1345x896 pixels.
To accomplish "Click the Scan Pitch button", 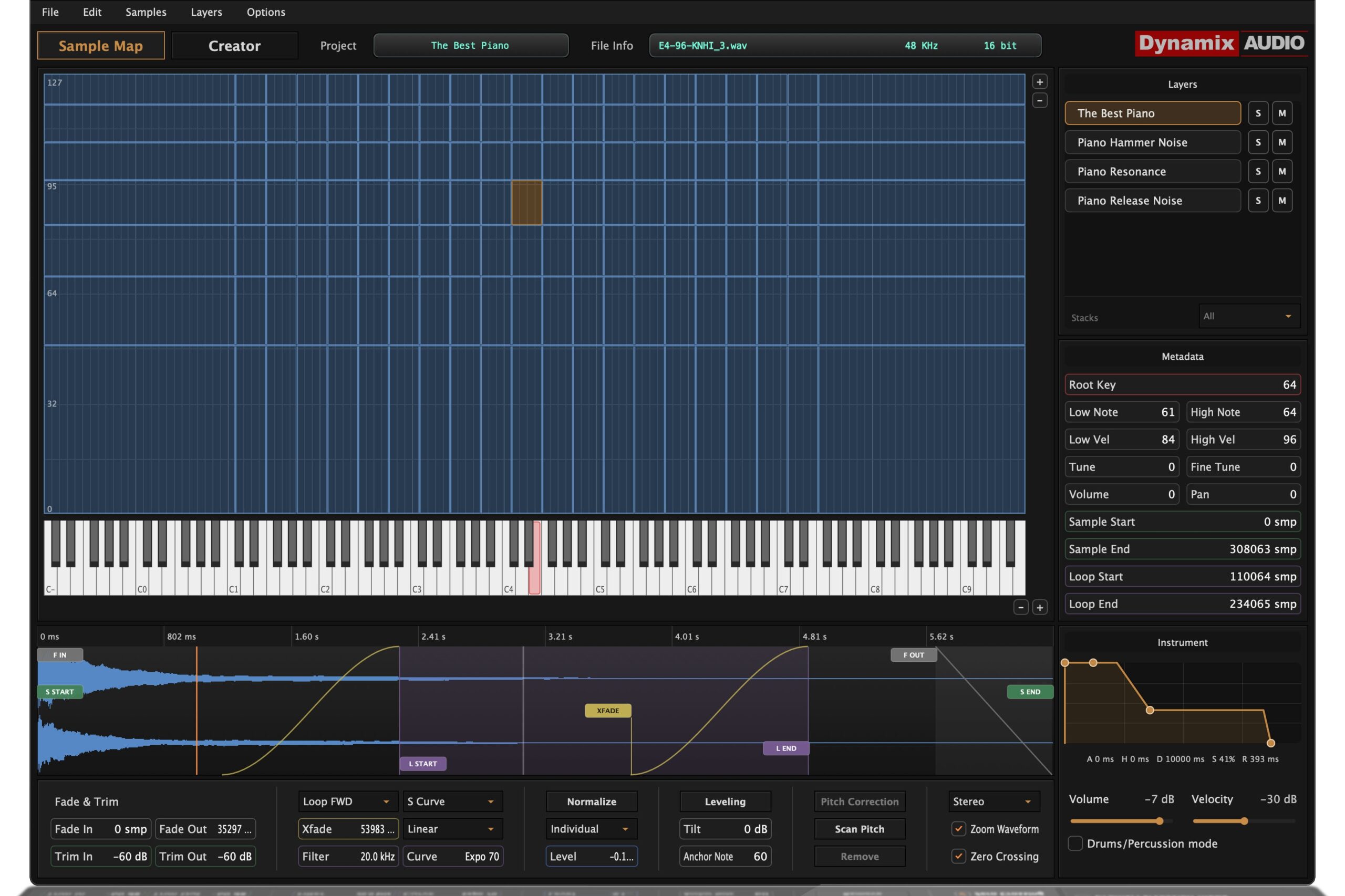I will coord(859,829).
